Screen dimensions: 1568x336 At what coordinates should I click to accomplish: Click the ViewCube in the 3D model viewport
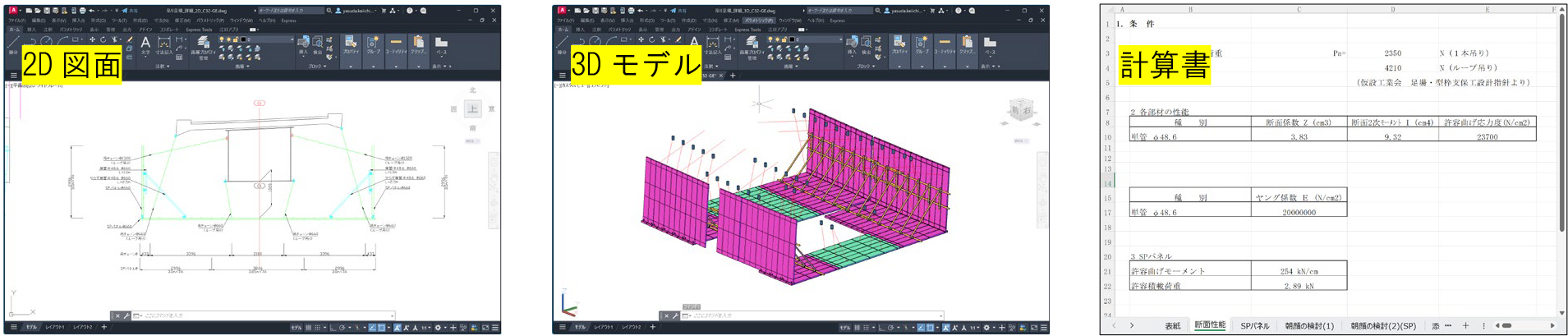(1020, 110)
